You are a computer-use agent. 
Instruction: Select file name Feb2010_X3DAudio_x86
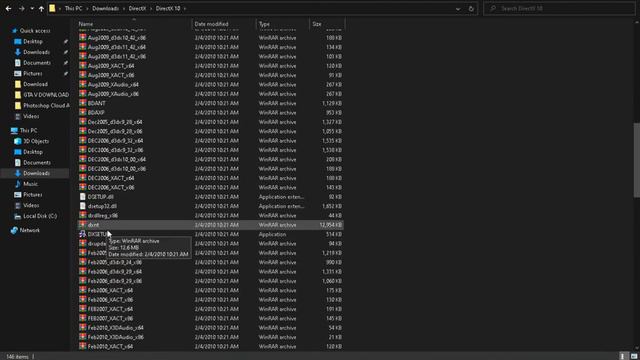pos(116,337)
